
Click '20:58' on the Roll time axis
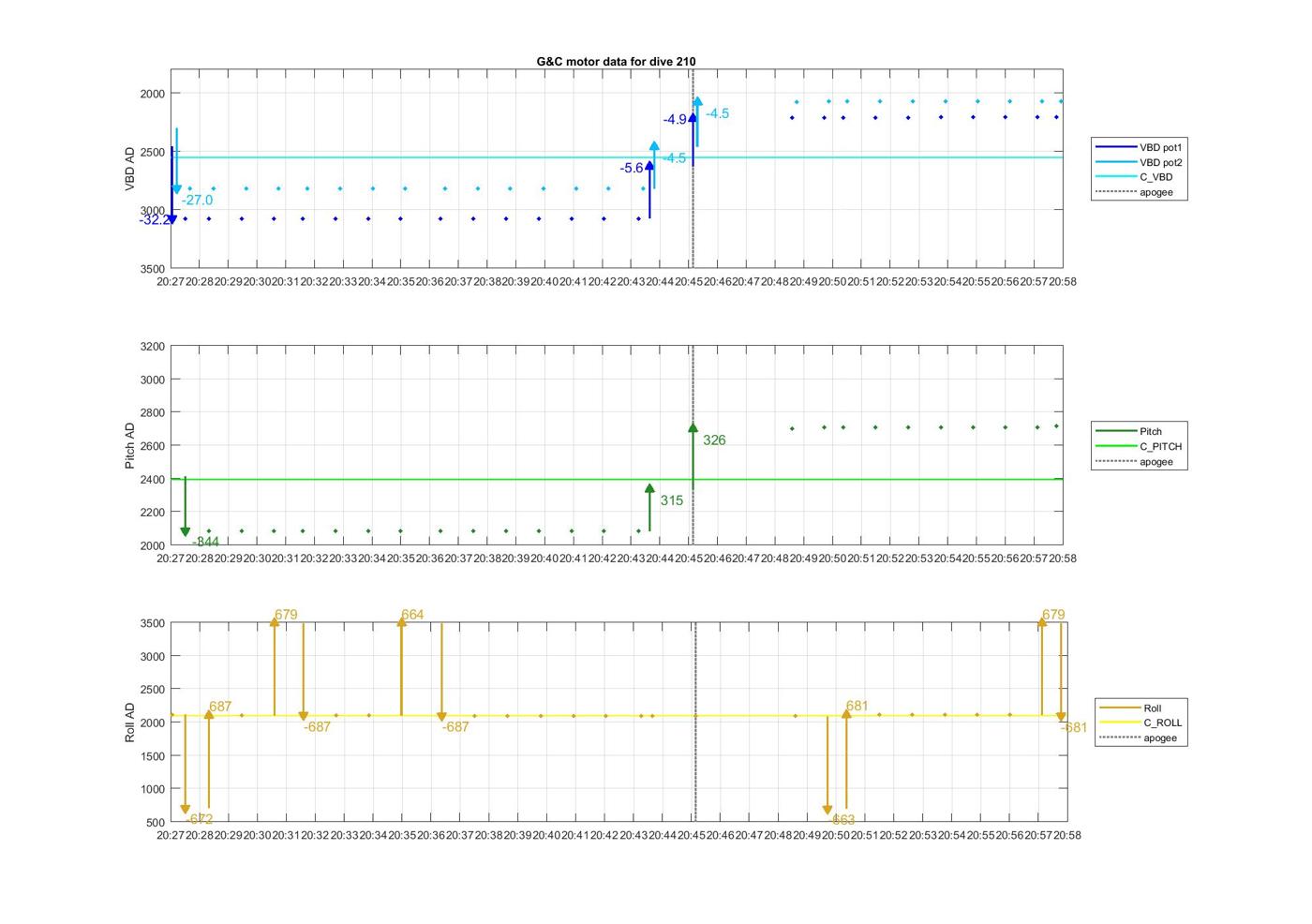click(x=1066, y=835)
